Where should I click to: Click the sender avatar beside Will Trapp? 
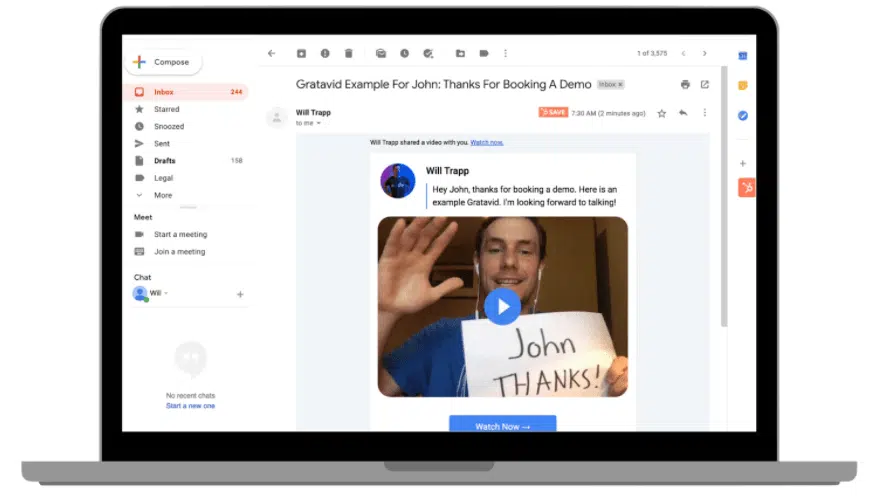click(277, 117)
